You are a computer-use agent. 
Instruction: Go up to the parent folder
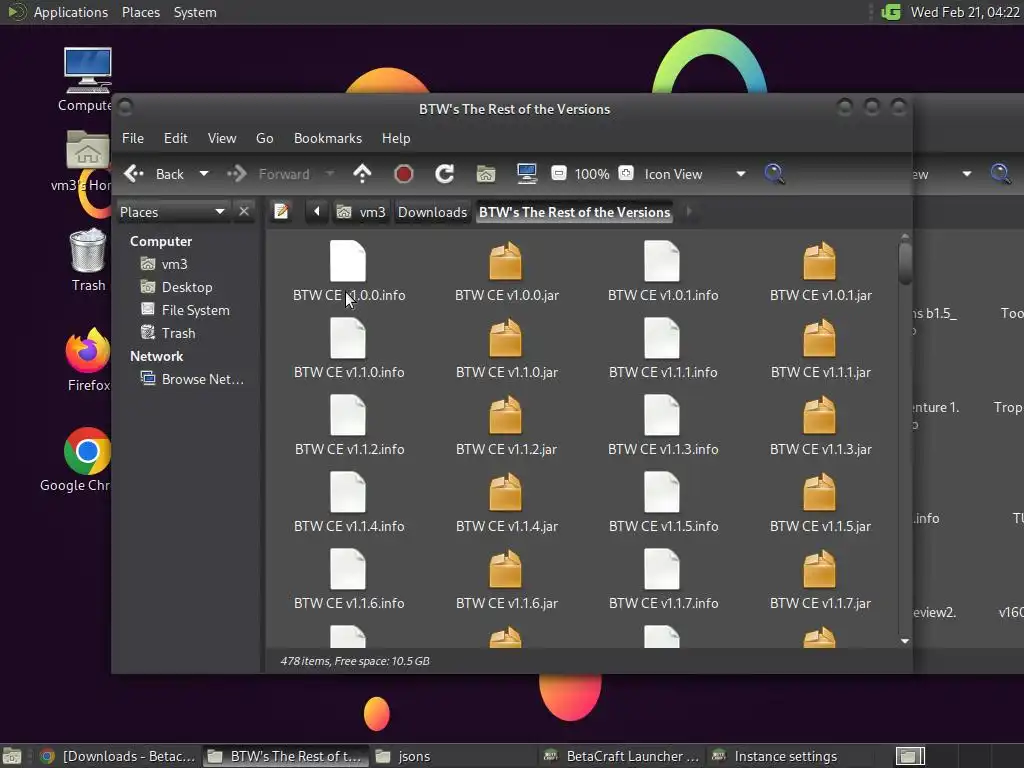[362, 174]
